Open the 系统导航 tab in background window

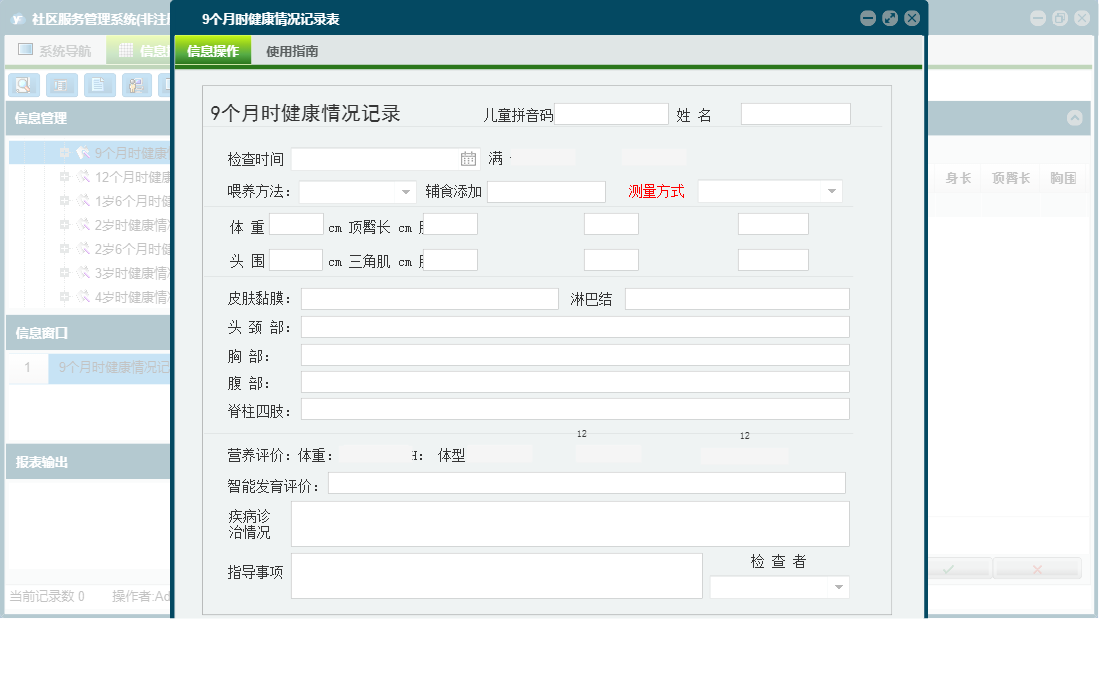click(x=55, y=50)
